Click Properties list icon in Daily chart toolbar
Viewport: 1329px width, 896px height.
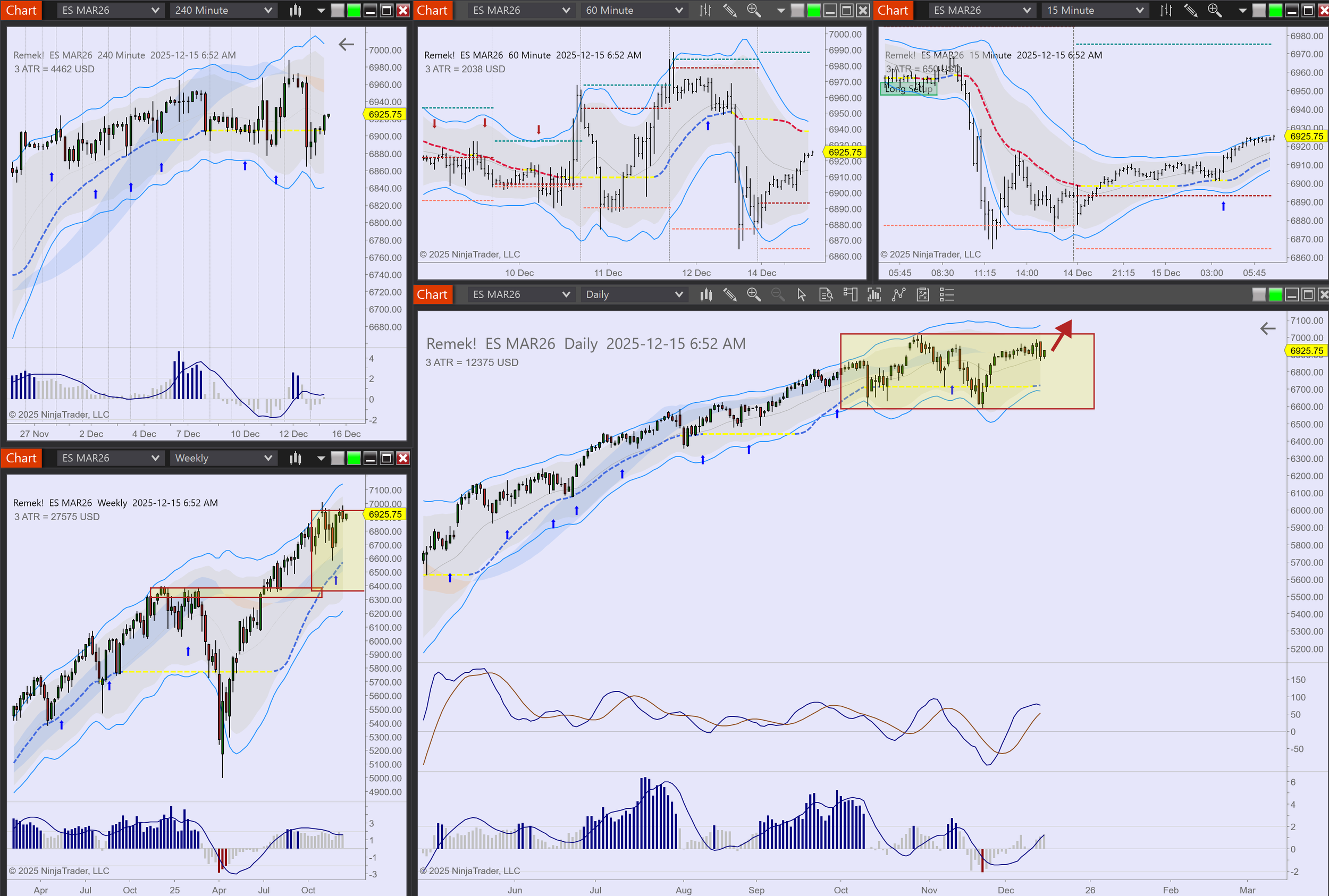pos(947,295)
